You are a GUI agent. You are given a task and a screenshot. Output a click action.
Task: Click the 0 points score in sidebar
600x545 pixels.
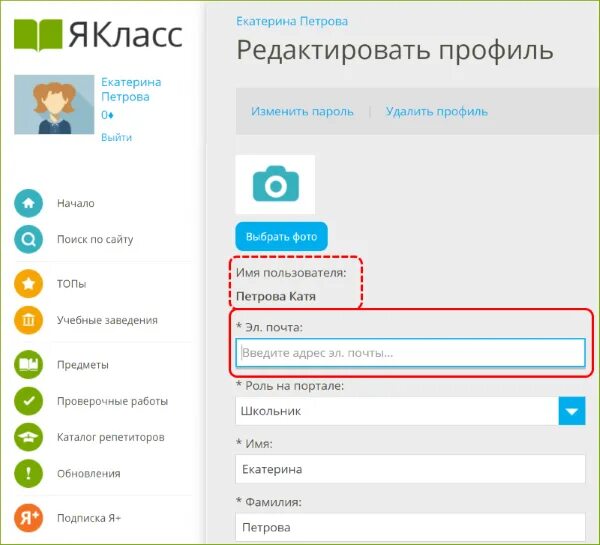[x=107, y=115]
